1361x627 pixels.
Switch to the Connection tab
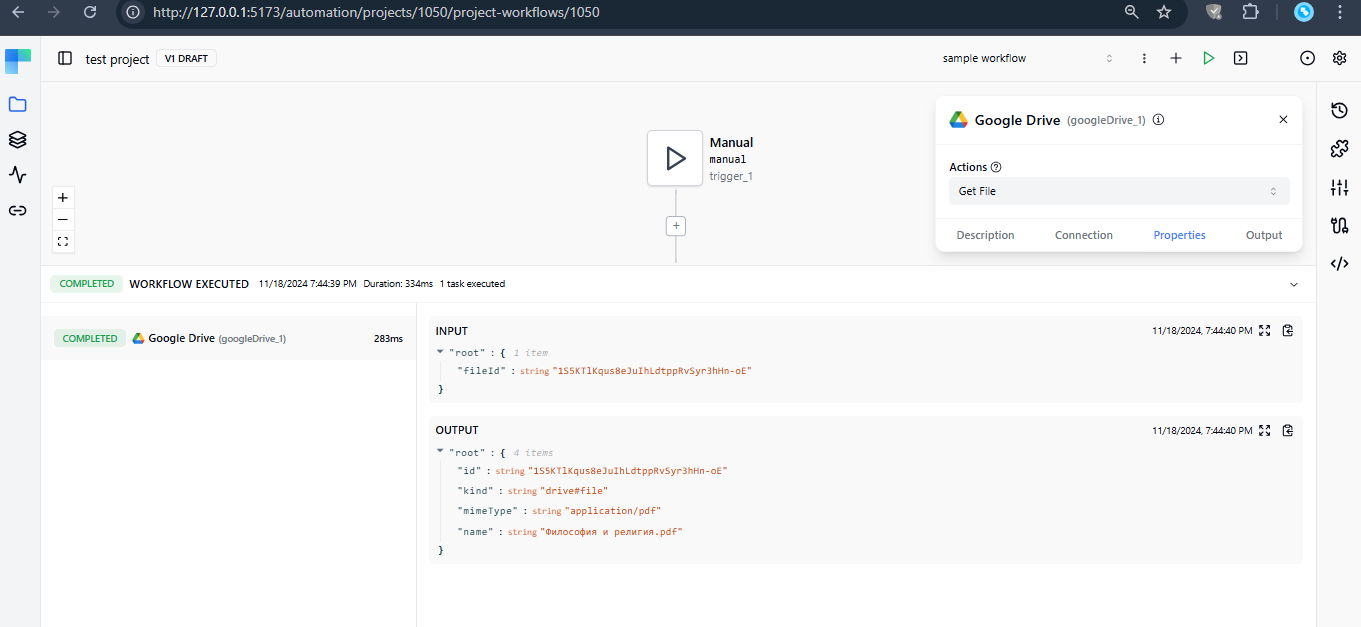1083,234
